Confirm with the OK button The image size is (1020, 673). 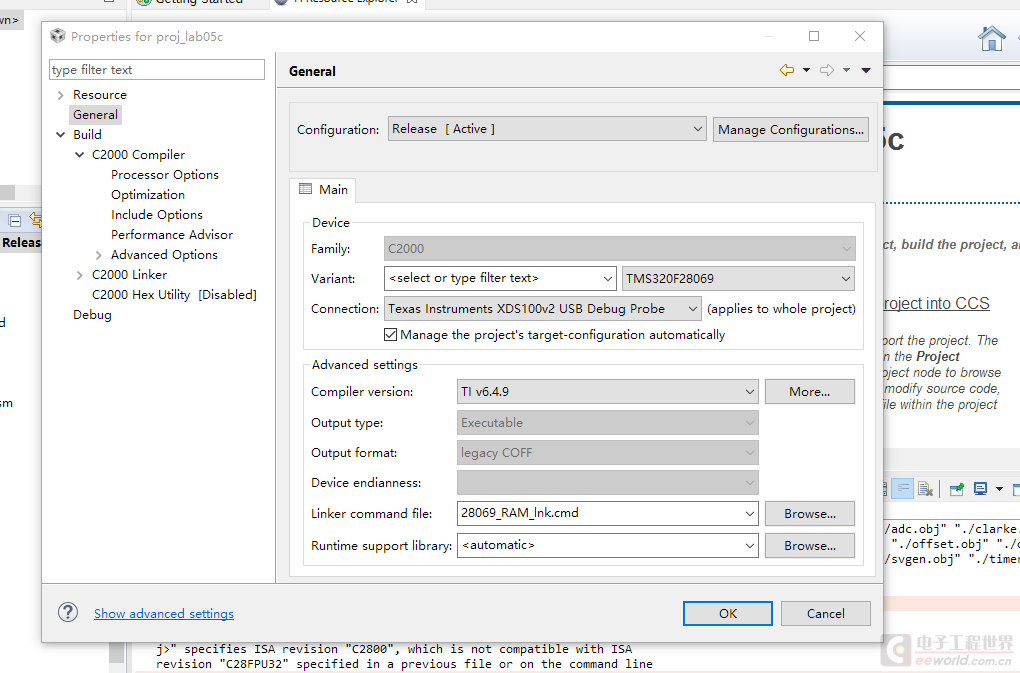pyautogui.click(x=727, y=613)
